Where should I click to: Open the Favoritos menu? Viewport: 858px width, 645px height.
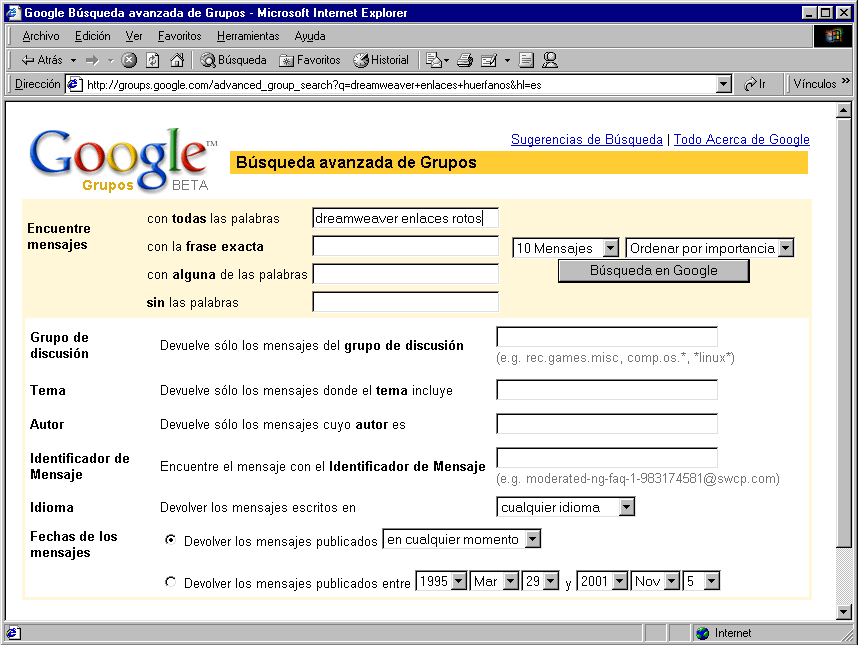coord(179,36)
